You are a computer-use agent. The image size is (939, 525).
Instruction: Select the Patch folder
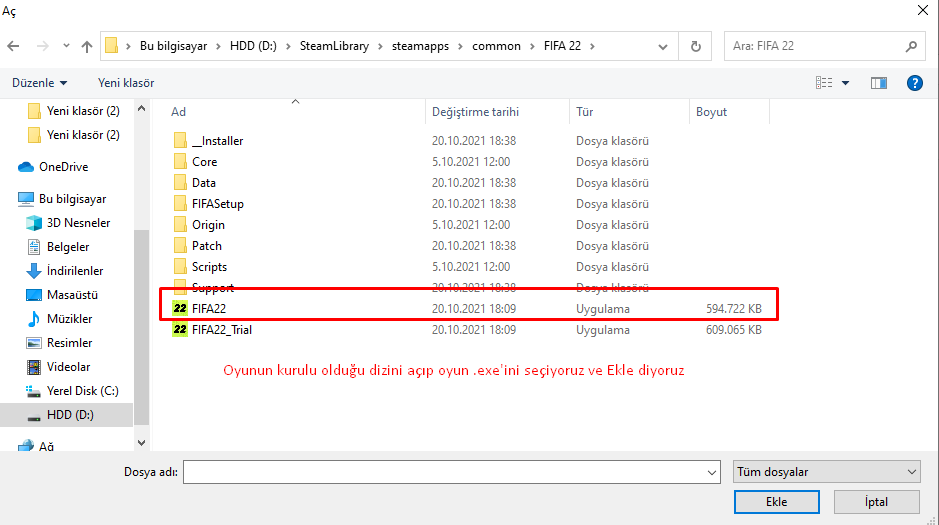coord(207,245)
